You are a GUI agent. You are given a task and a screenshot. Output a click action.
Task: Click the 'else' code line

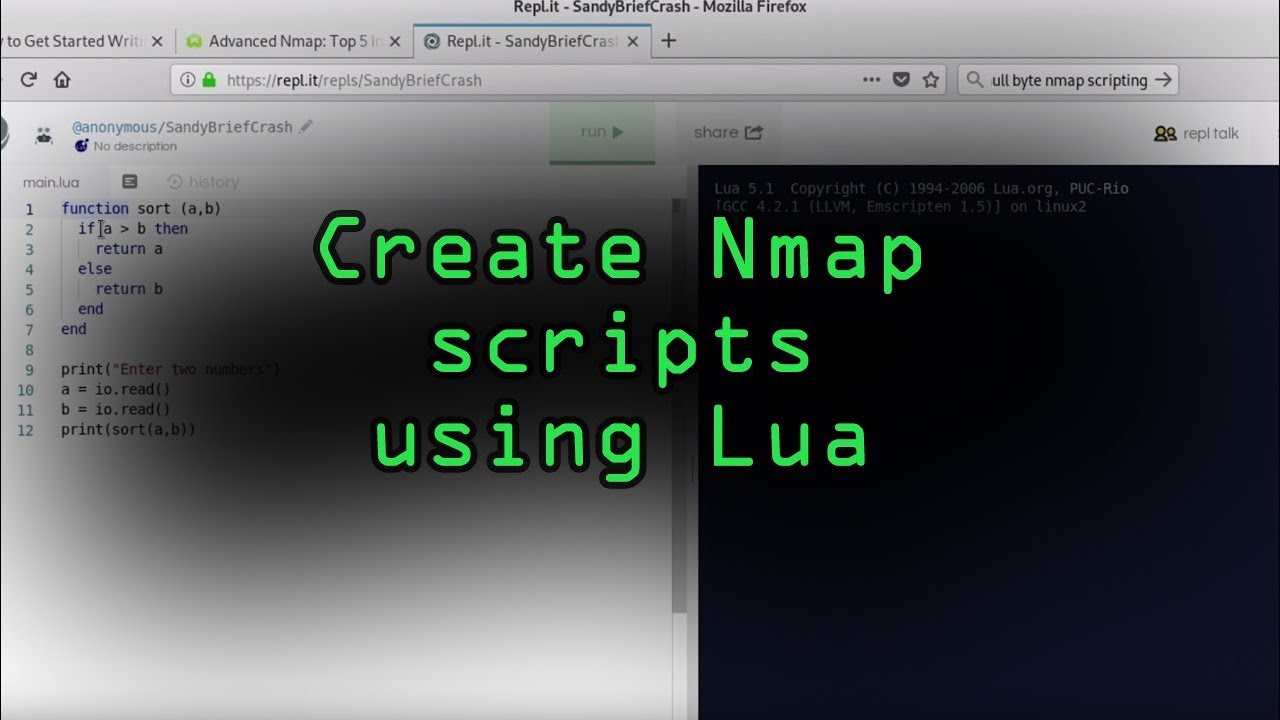coord(95,268)
